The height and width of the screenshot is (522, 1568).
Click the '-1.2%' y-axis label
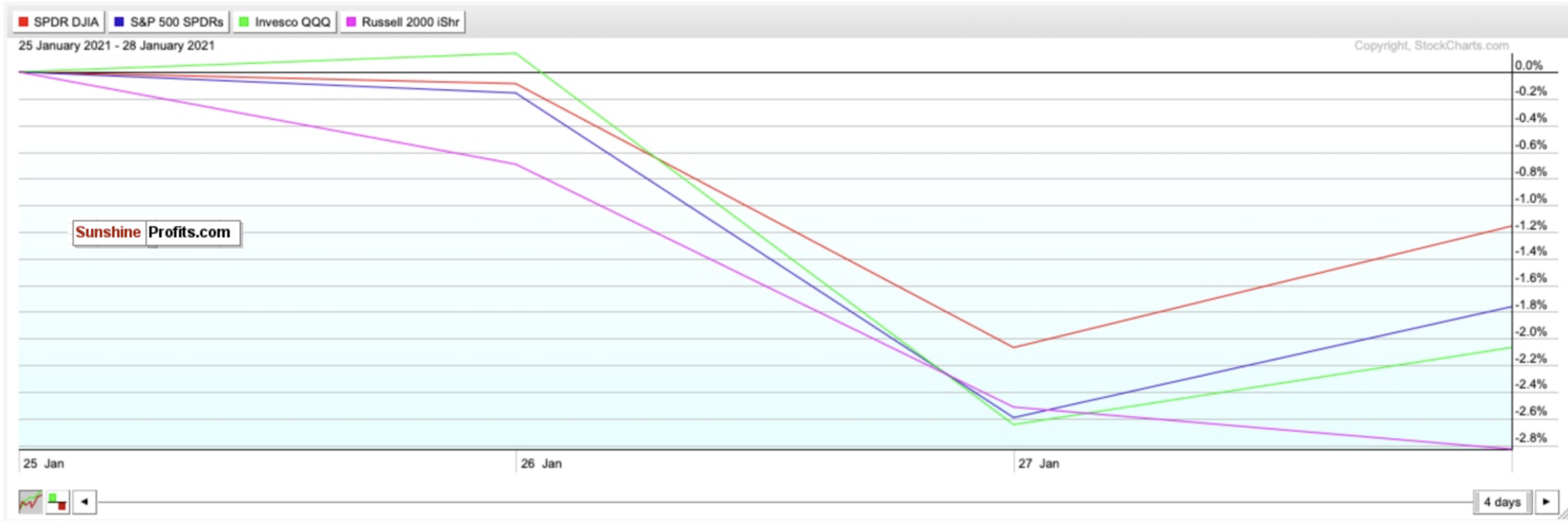point(1531,226)
